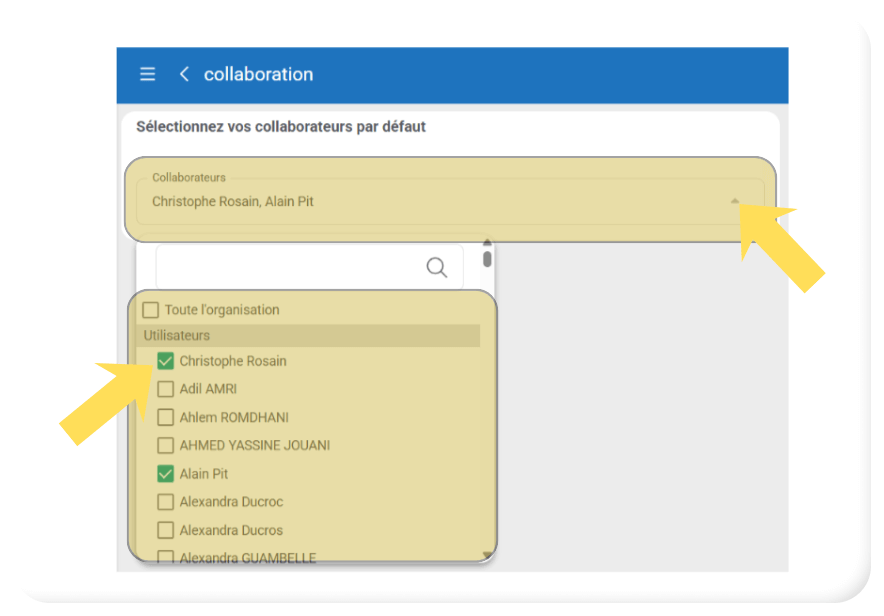Click the list scrollbar down arrow
The image size is (884, 616).
point(487,555)
